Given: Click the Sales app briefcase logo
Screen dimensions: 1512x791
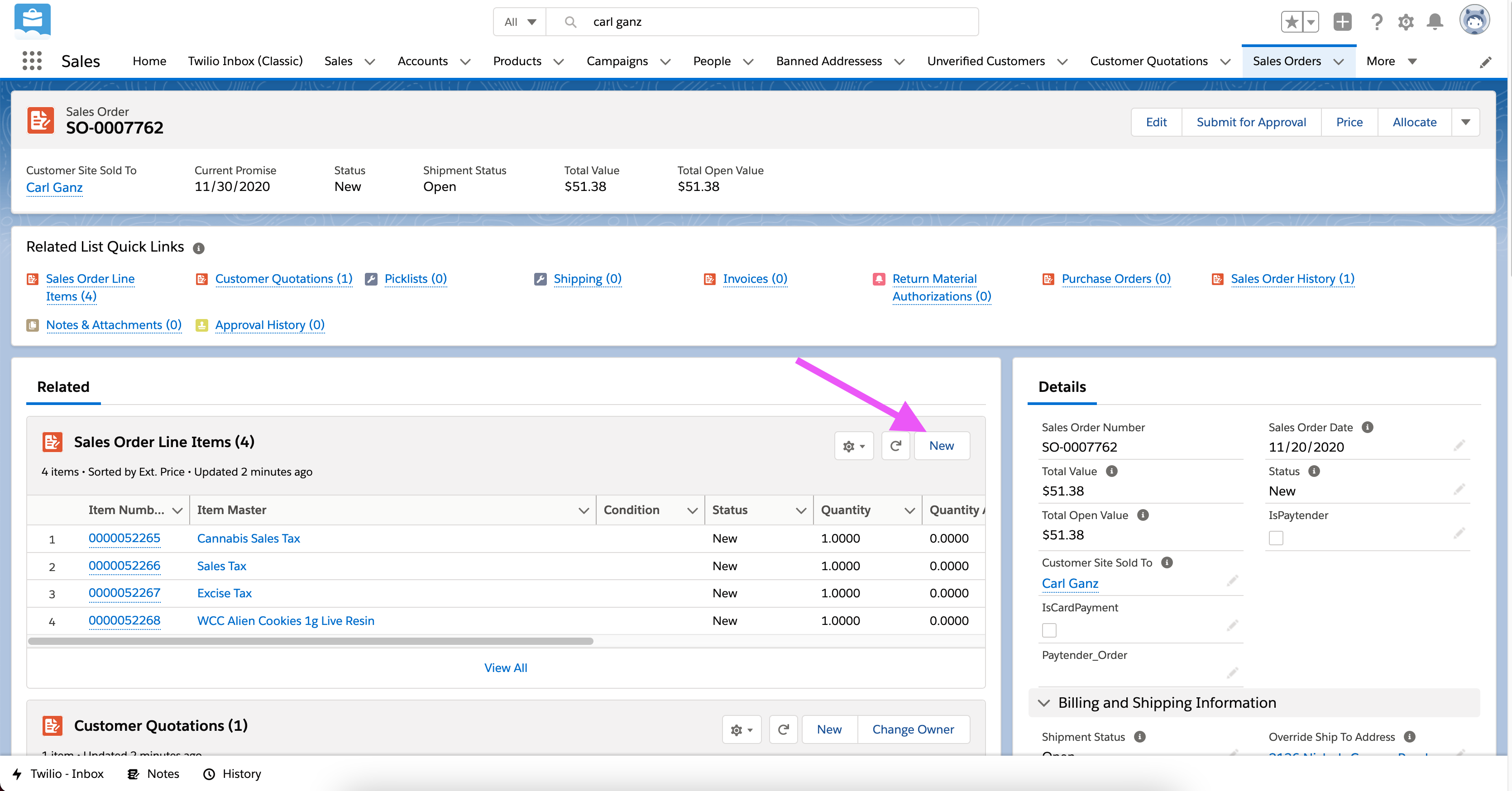Looking at the screenshot, I should (32, 20).
